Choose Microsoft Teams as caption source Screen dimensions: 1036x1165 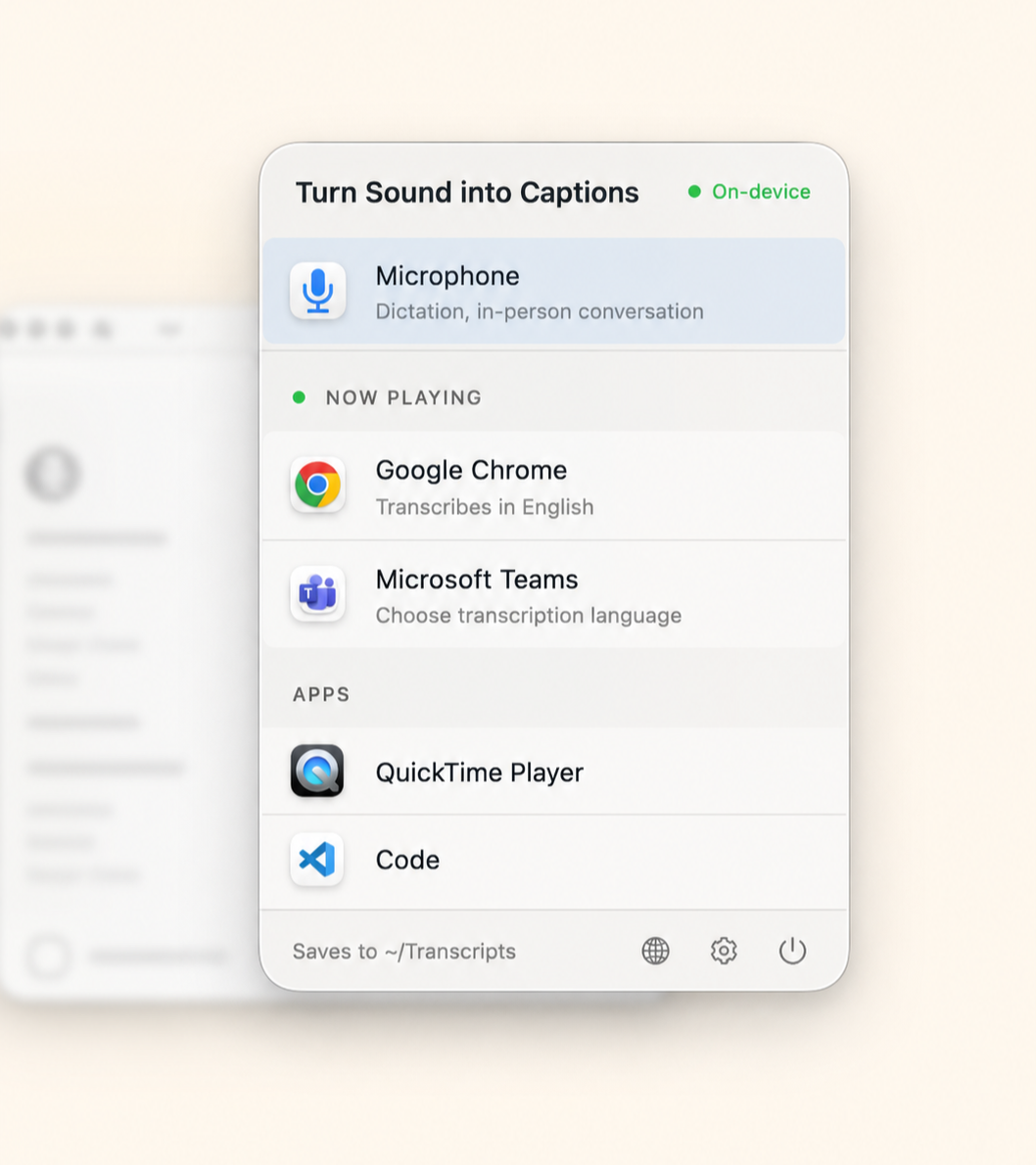click(553, 594)
